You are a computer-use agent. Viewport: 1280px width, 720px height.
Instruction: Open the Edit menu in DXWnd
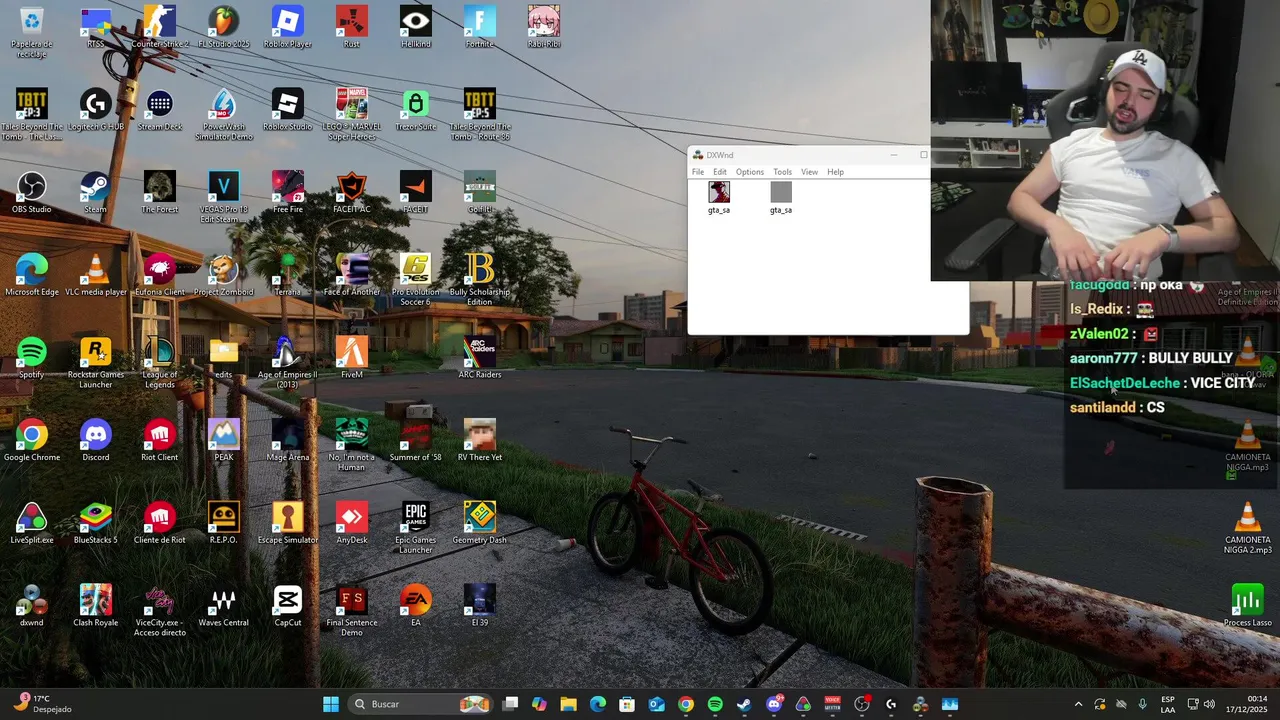(720, 172)
